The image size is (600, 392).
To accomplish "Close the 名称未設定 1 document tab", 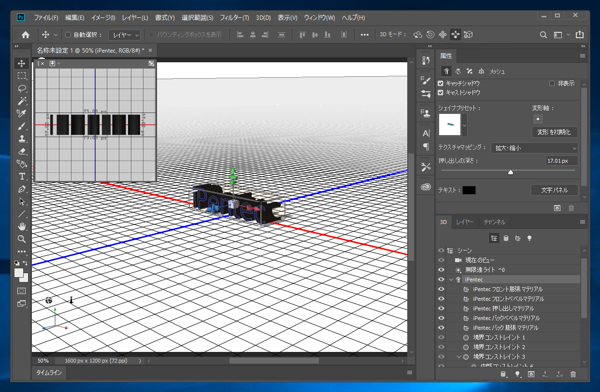I will [x=150, y=50].
